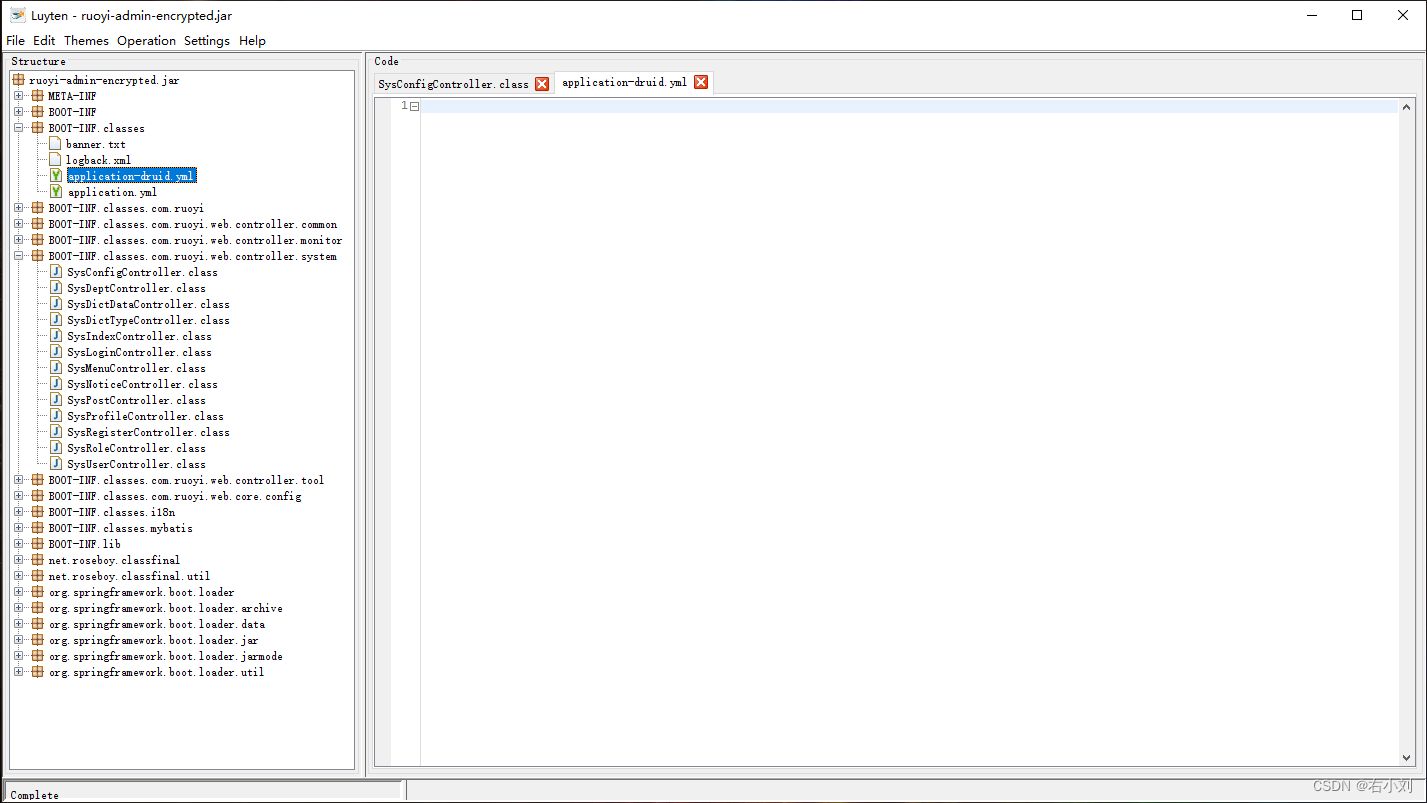1427x803 pixels.
Task: Click the SysUserController.class Java icon
Action: click(56, 464)
